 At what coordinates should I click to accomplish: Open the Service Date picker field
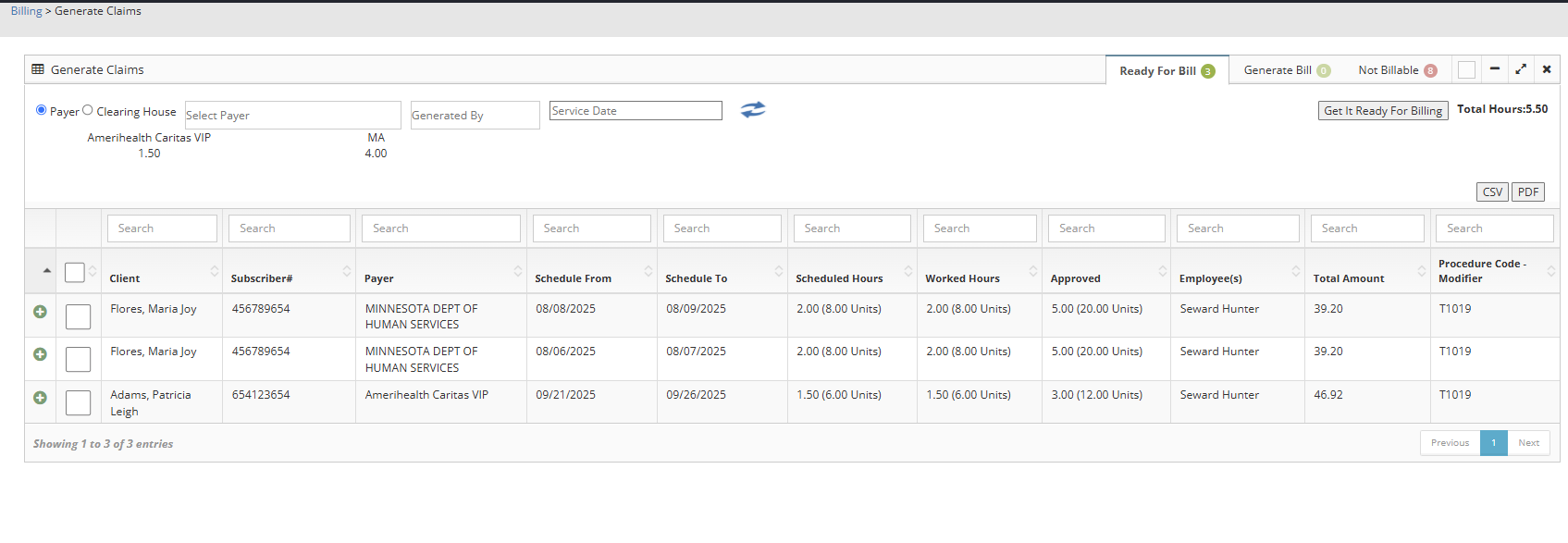pos(635,111)
